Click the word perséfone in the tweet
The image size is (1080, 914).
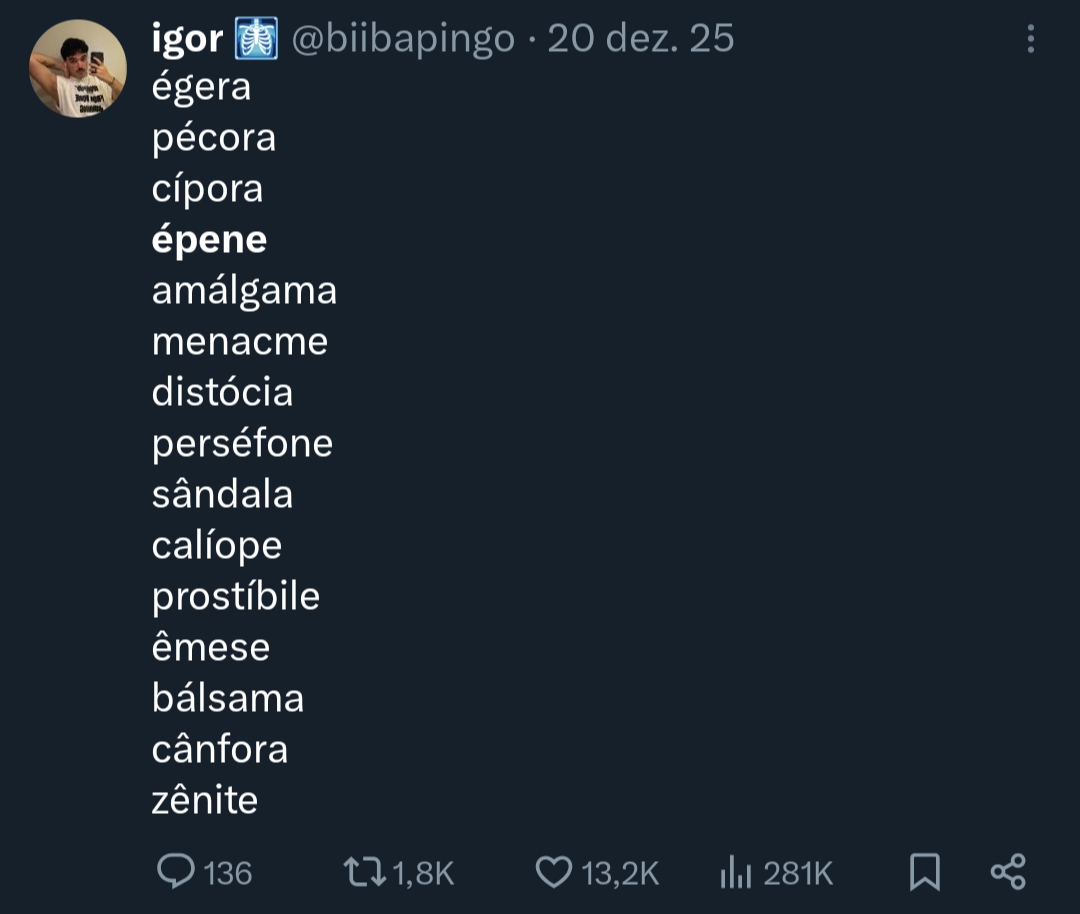point(242,443)
